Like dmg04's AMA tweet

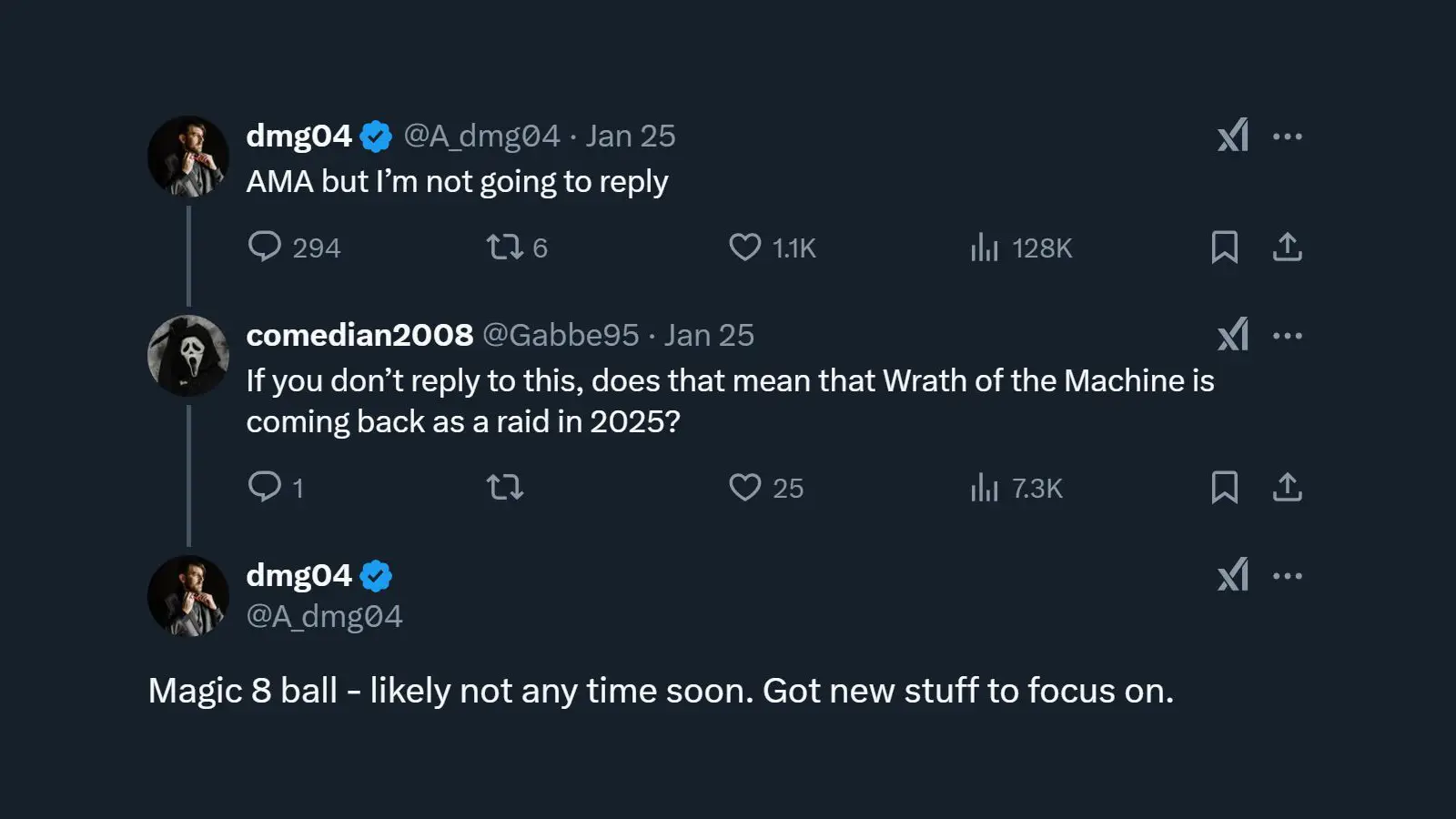tap(745, 247)
